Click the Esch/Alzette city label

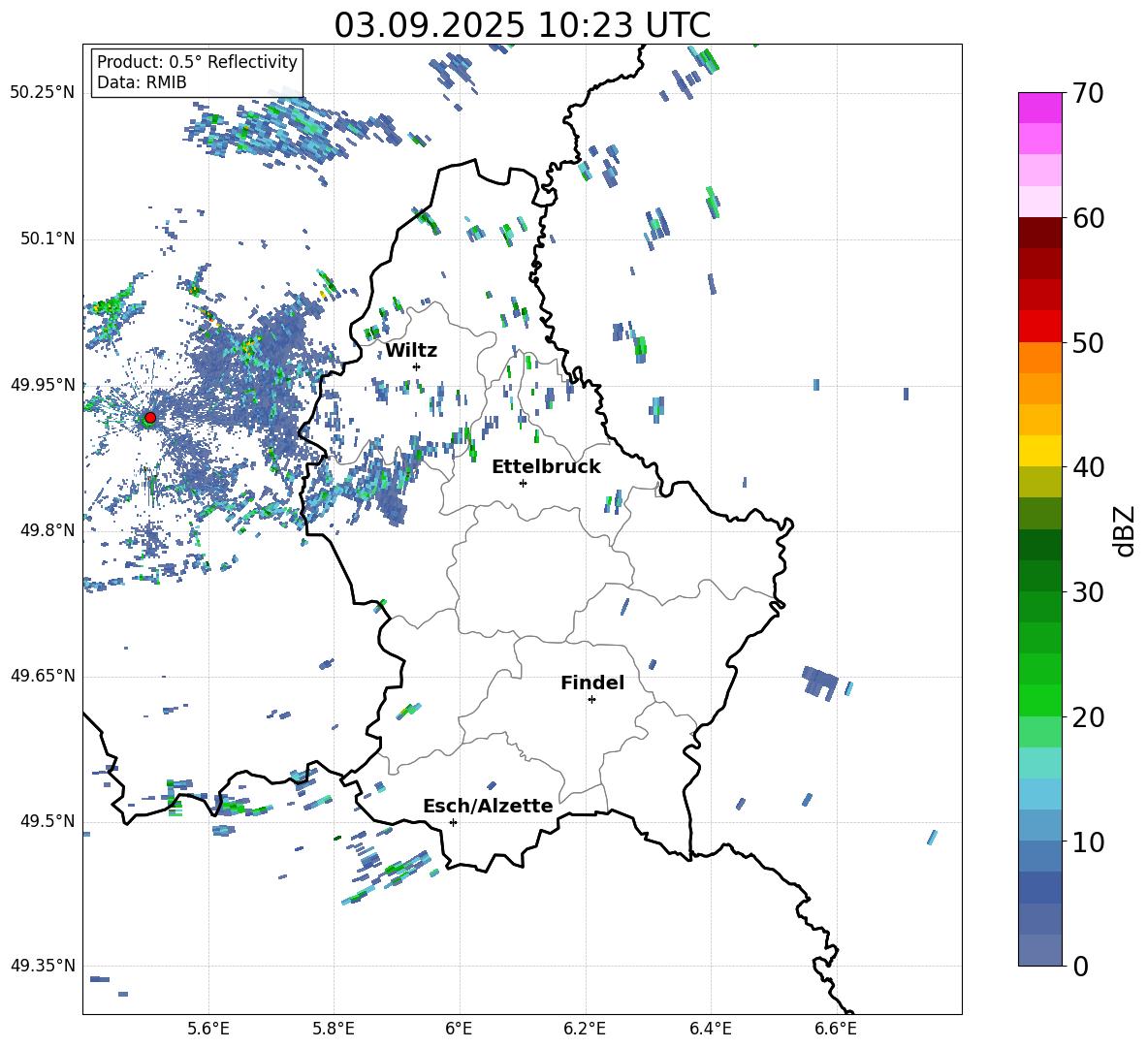pyautogui.click(x=488, y=806)
